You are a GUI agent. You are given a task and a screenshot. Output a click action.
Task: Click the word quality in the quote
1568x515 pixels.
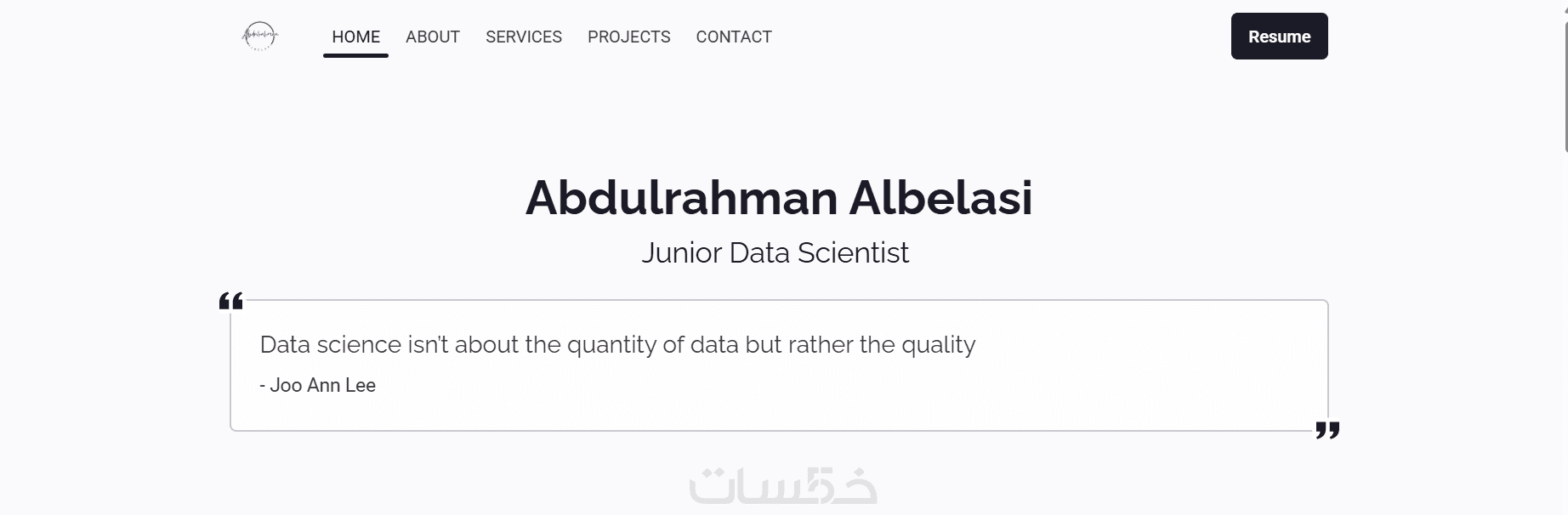point(938,345)
